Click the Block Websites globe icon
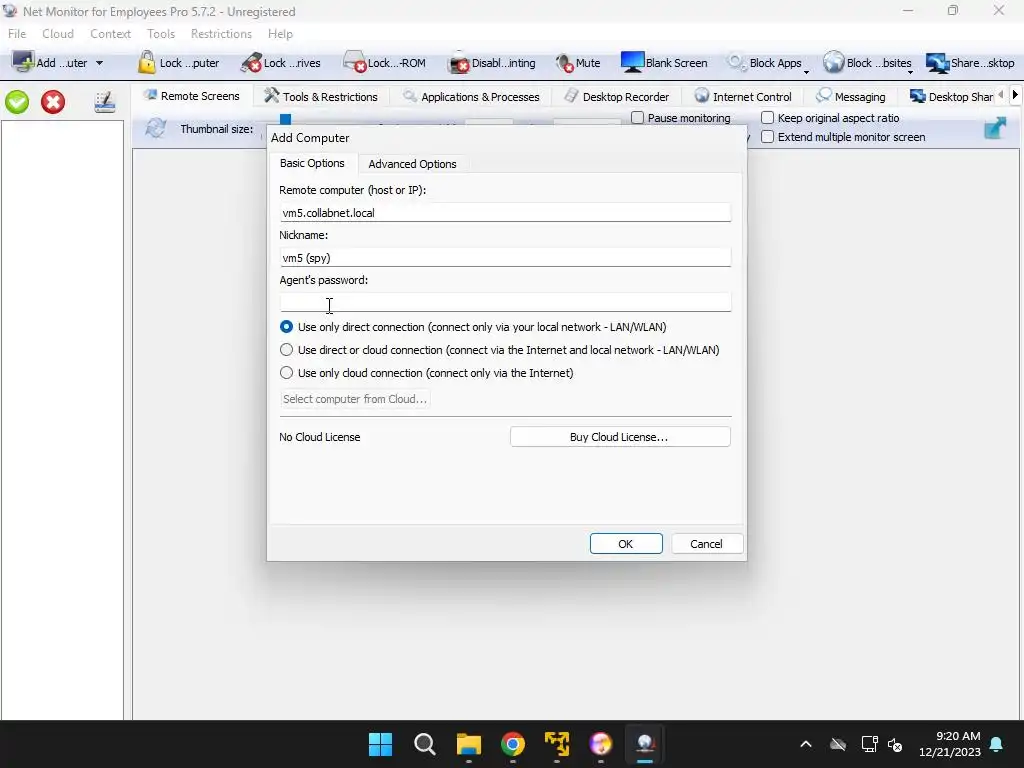The height and width of the screenshot is (768, 1024). click(x=833, y=63)
